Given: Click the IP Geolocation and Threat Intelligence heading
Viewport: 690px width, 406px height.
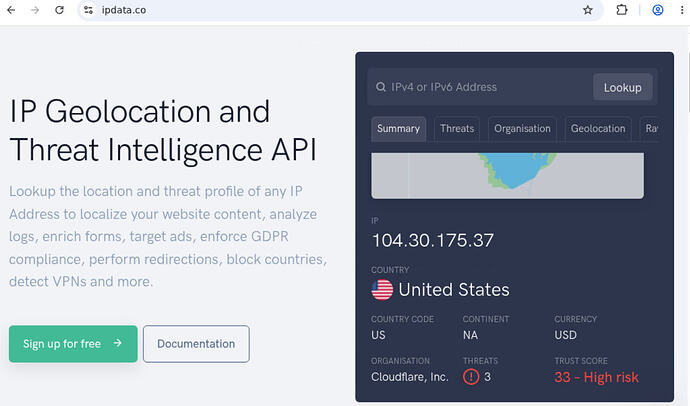Looking at the screenshot, I should (x=163, y=131).
